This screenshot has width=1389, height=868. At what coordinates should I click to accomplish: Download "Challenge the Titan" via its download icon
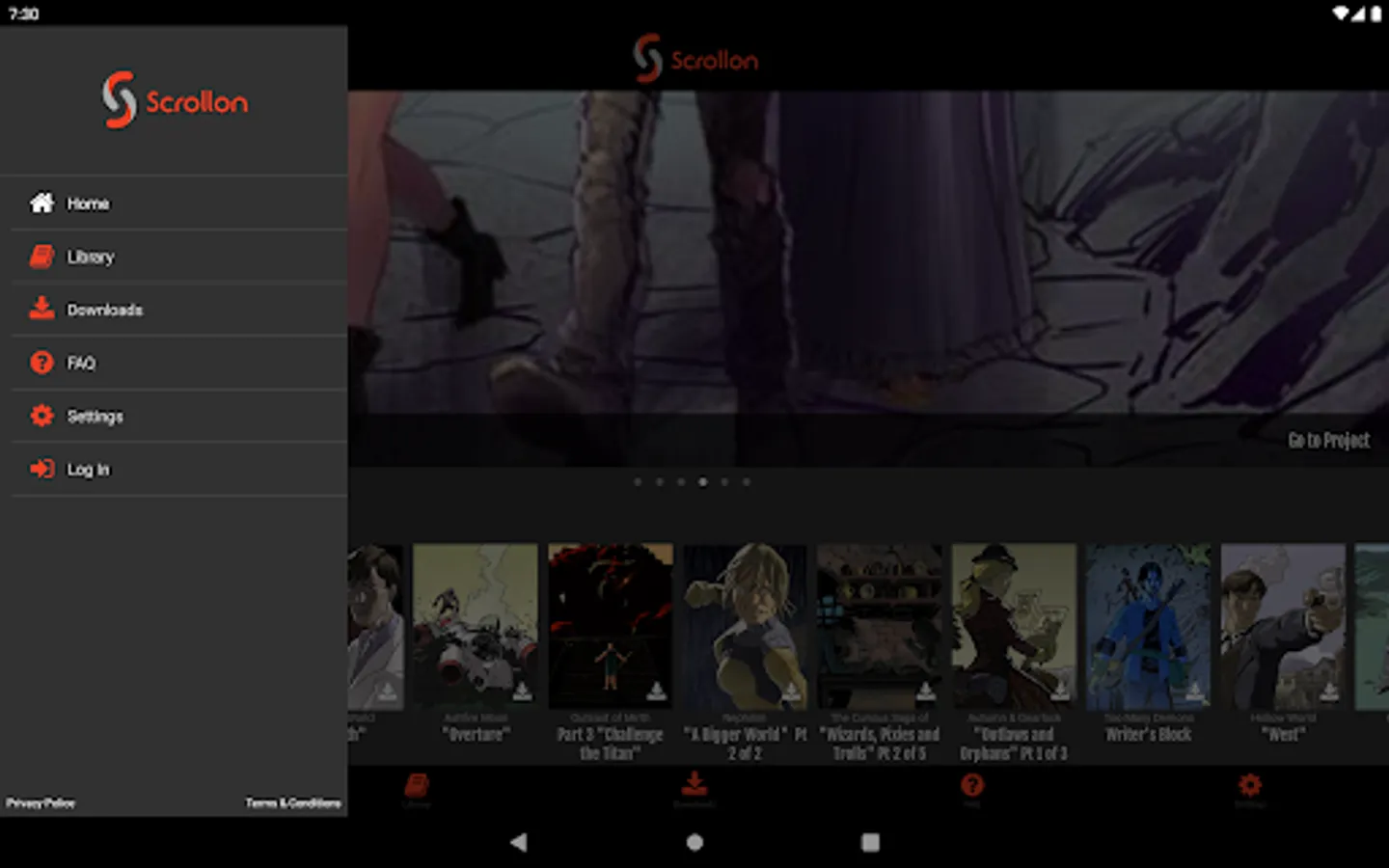click(657, 691)
